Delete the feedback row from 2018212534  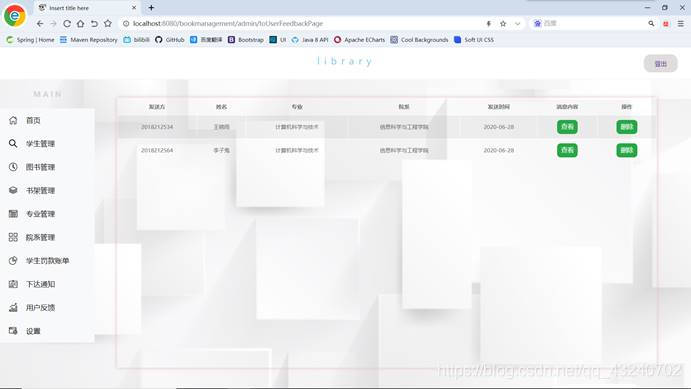pos(627,127)
